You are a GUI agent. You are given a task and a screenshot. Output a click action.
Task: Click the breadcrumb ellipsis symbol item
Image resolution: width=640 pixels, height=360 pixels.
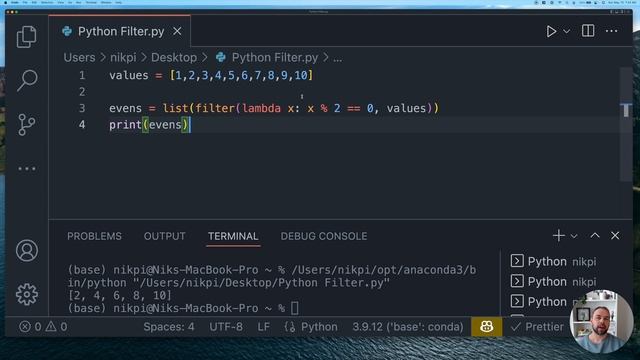point(338,58)
